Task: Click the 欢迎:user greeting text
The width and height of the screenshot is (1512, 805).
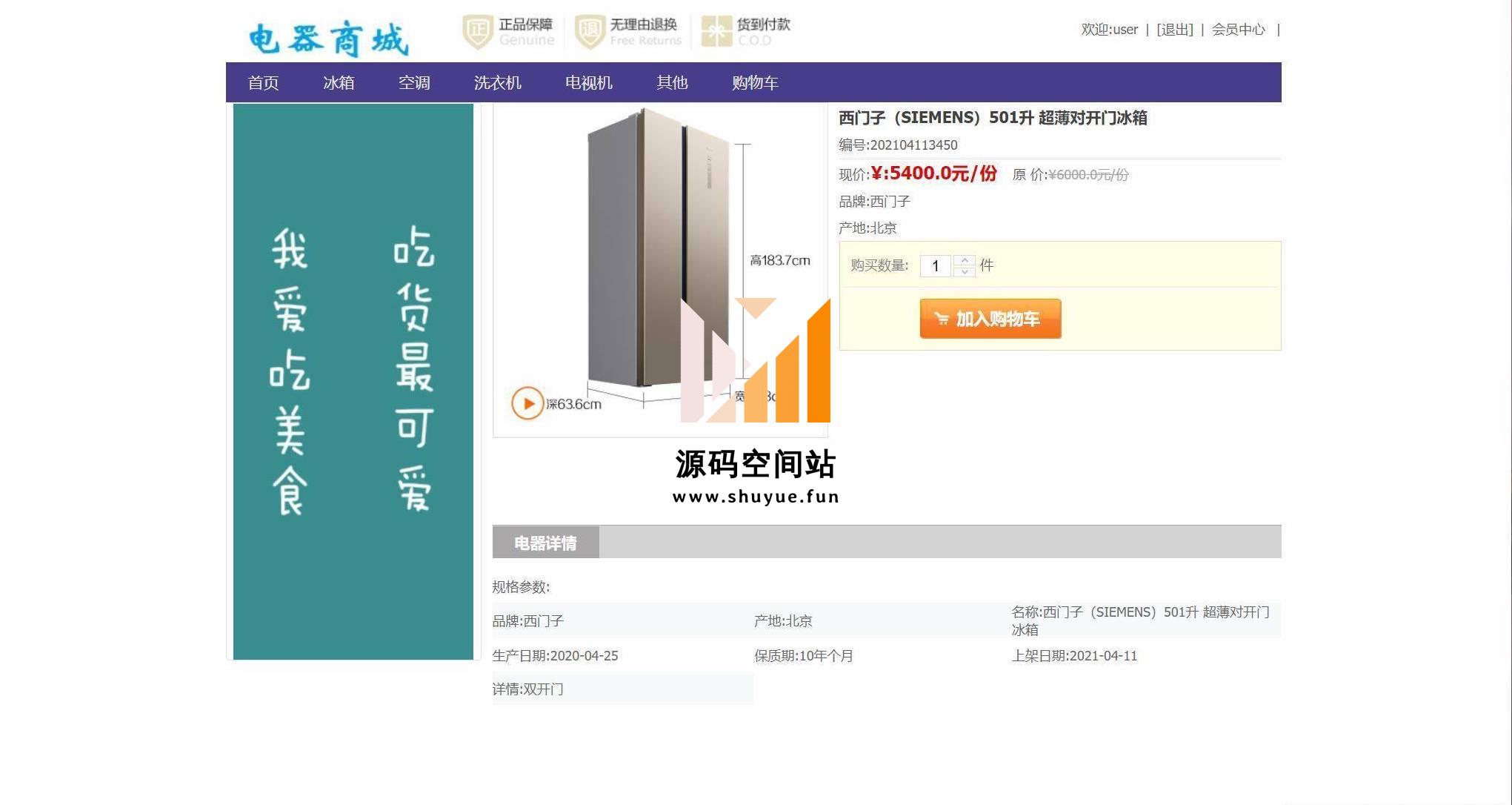Action: [1109, 30]
